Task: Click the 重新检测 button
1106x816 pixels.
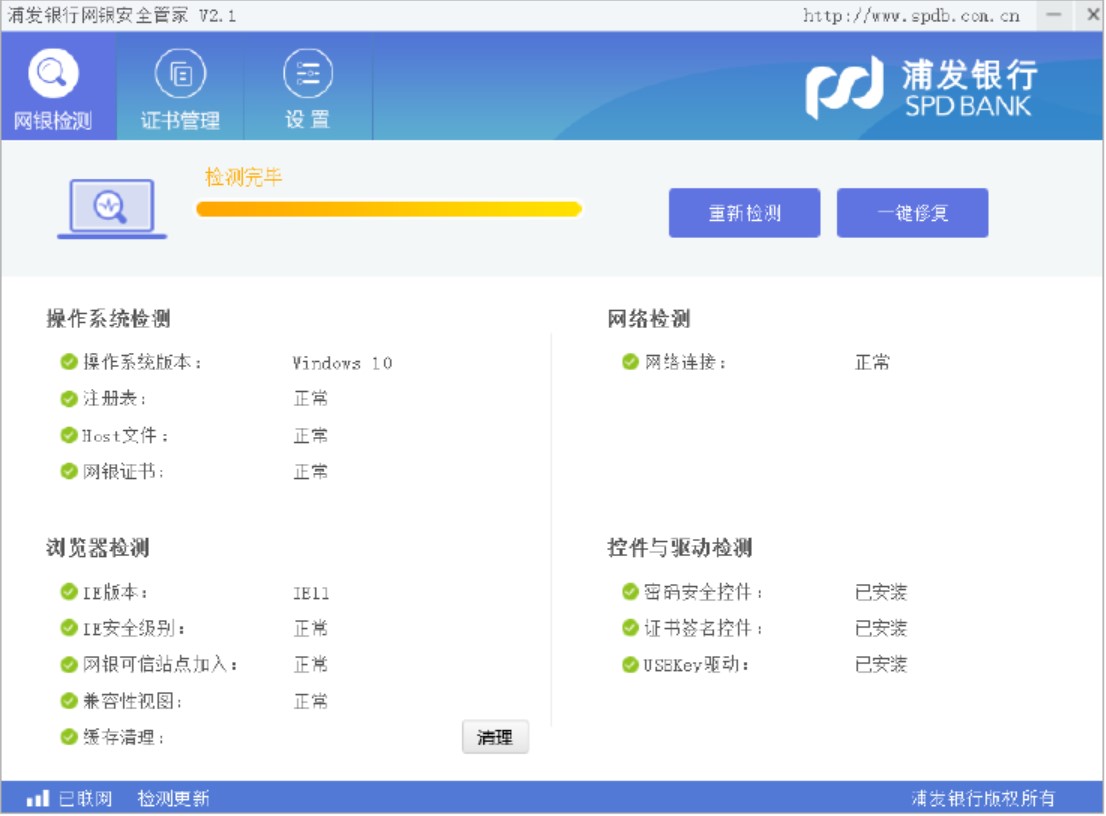Action: (x=744, y=213)
